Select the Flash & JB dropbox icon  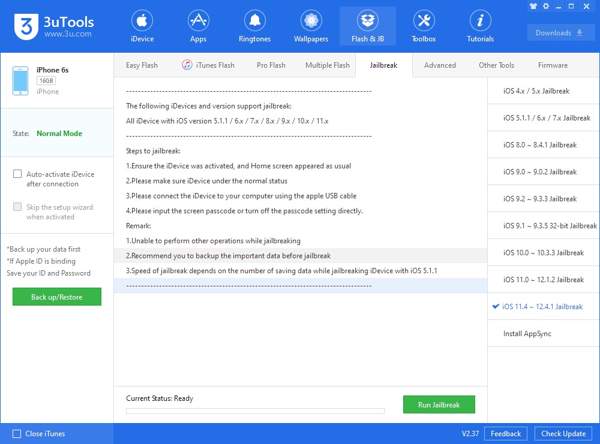367,21
